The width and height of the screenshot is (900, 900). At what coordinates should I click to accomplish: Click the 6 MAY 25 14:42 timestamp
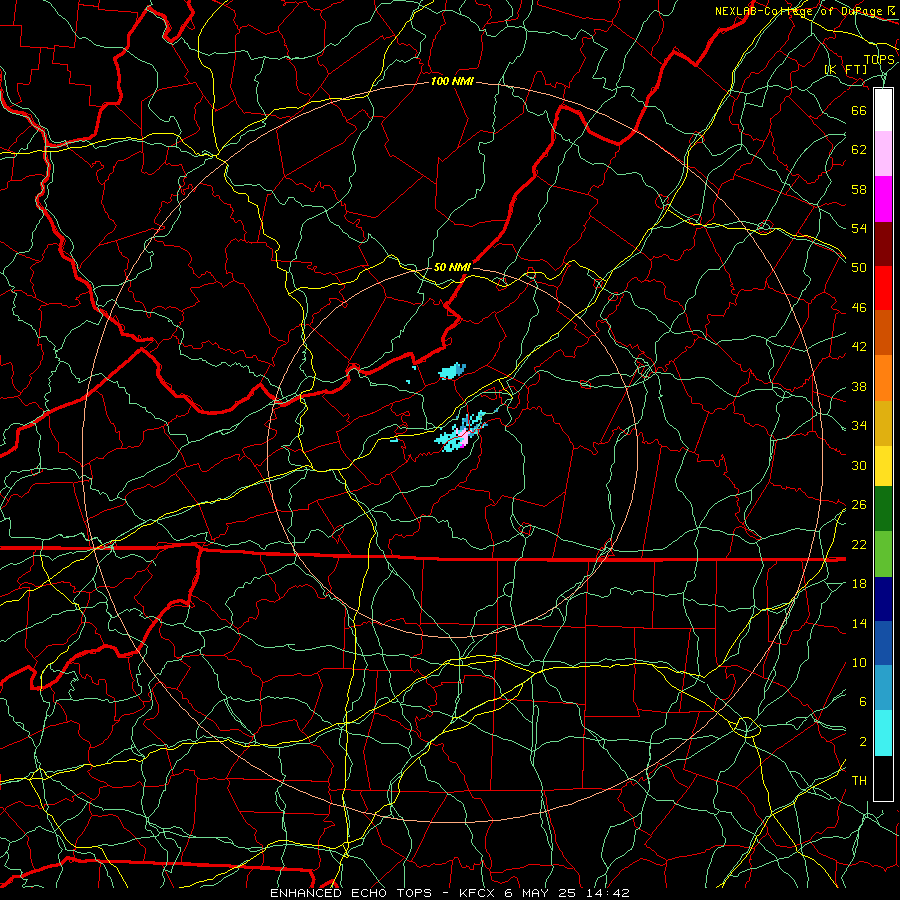click(567, 893)
